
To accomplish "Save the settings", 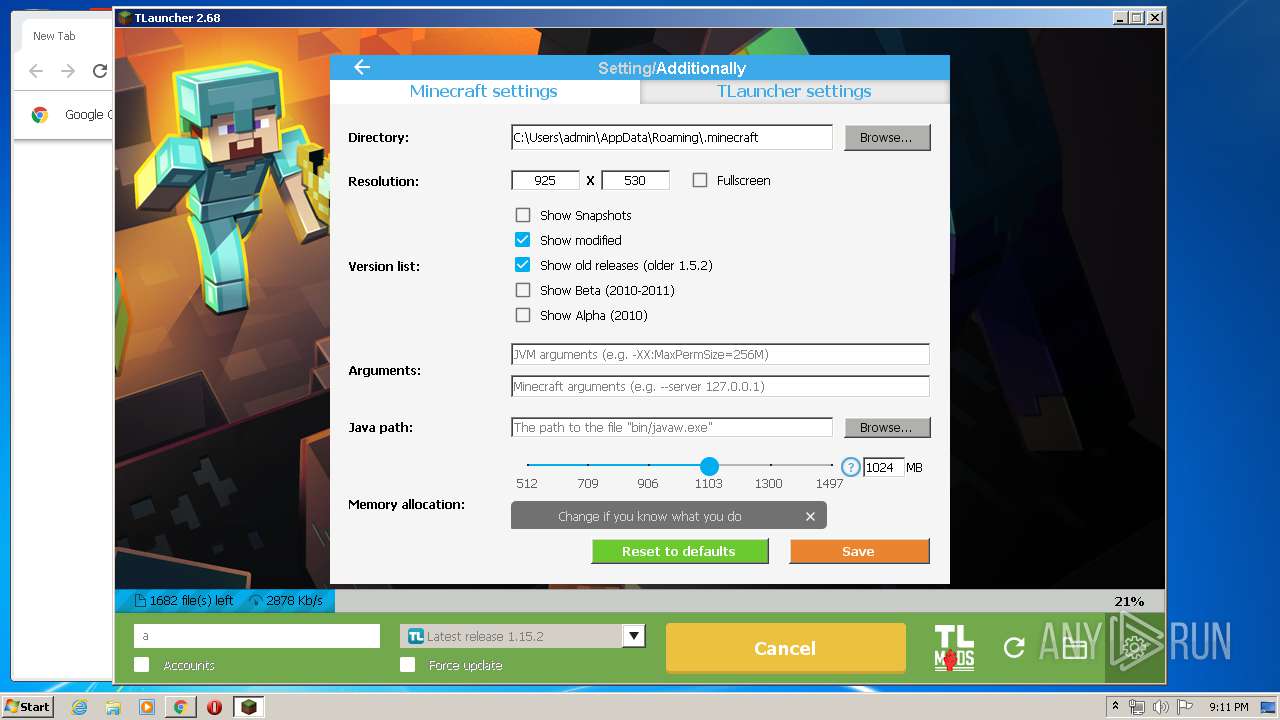I will coord(859,551).
